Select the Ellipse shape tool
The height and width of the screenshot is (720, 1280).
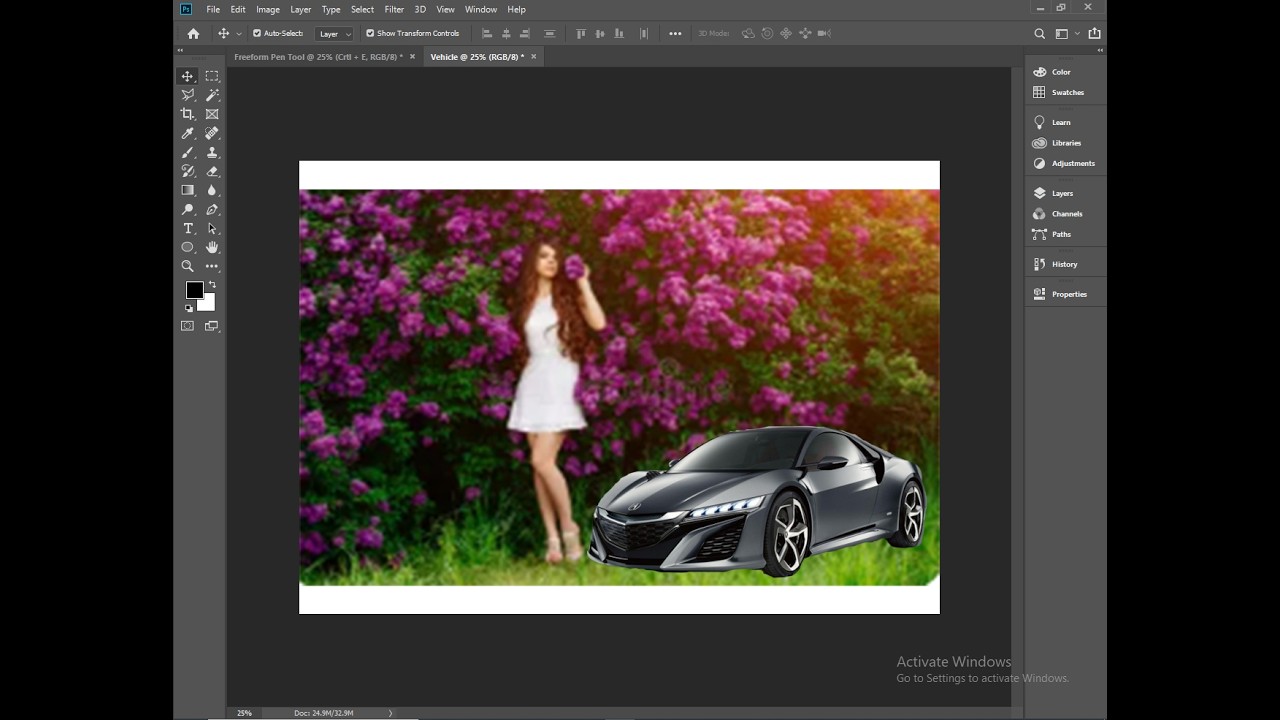coord(187,247)
